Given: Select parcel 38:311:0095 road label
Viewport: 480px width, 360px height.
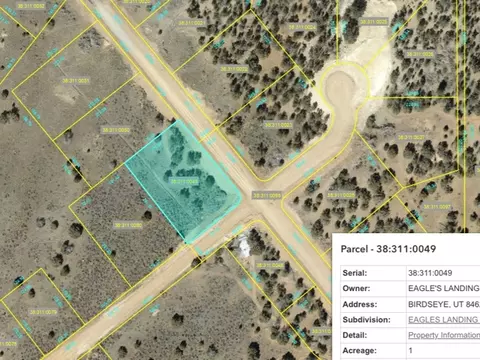Looking at the screenshot, I should [267, 195].
